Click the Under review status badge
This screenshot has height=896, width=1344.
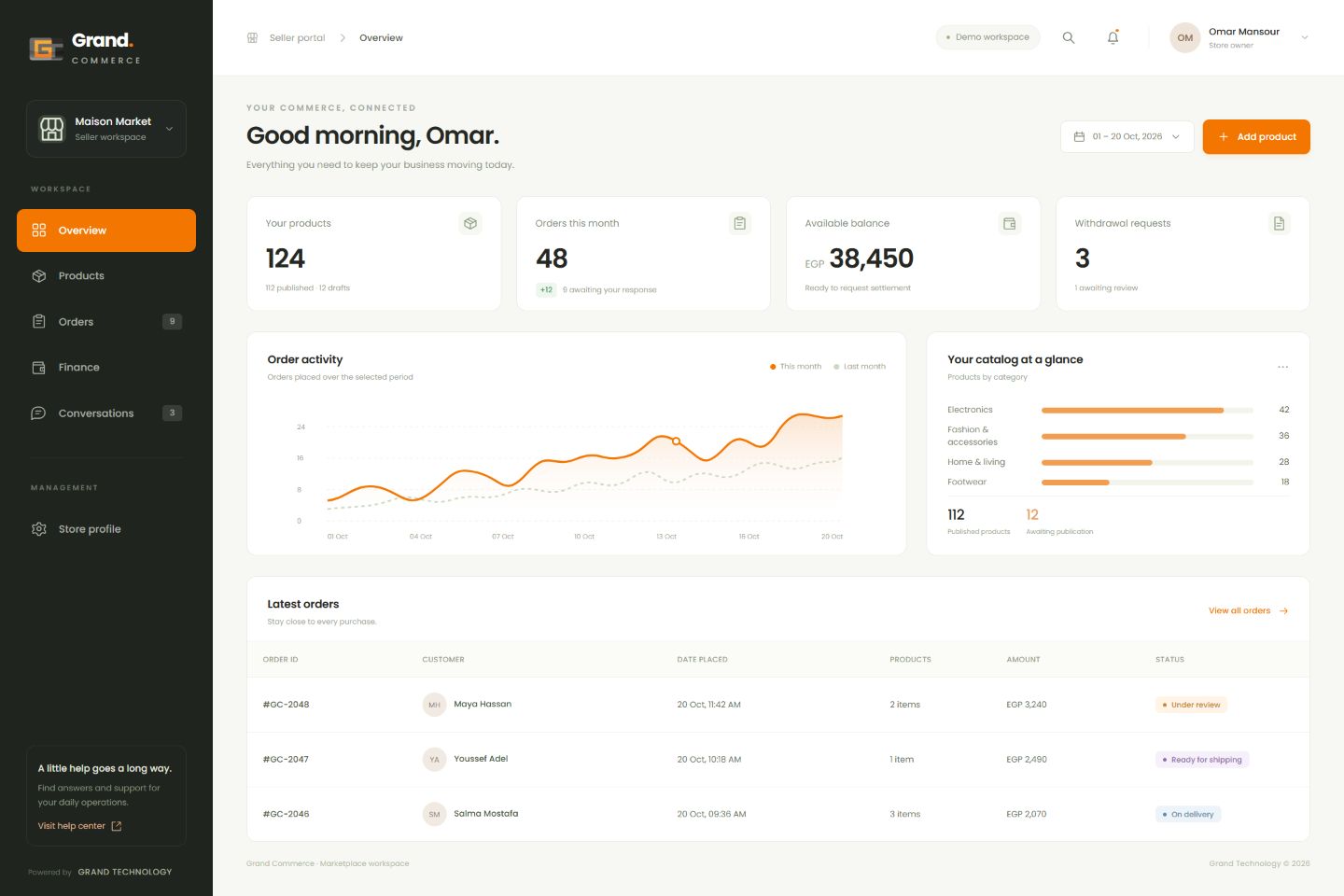coord(1191,705)
